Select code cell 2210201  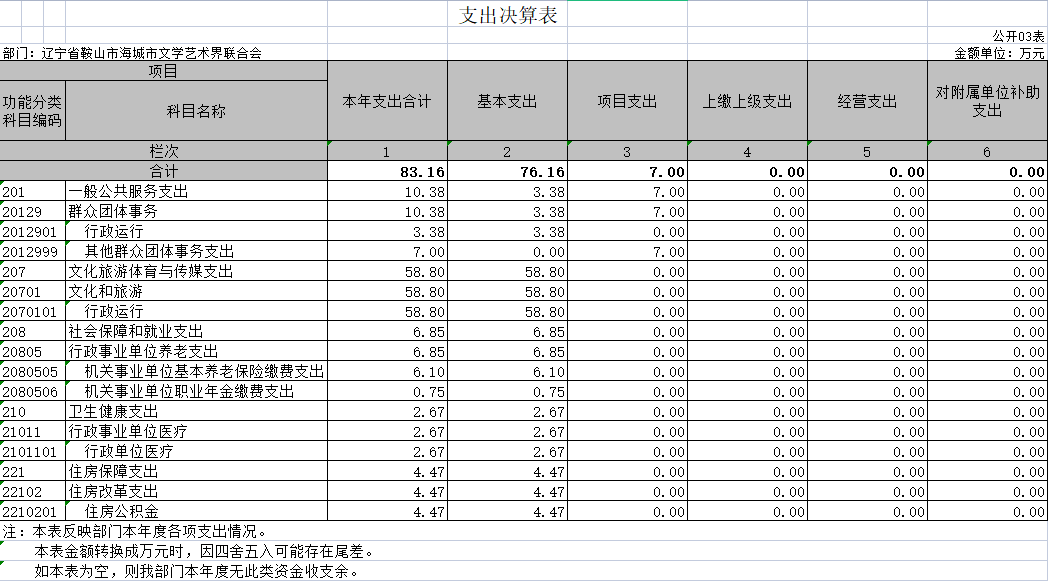pos(32,512)
